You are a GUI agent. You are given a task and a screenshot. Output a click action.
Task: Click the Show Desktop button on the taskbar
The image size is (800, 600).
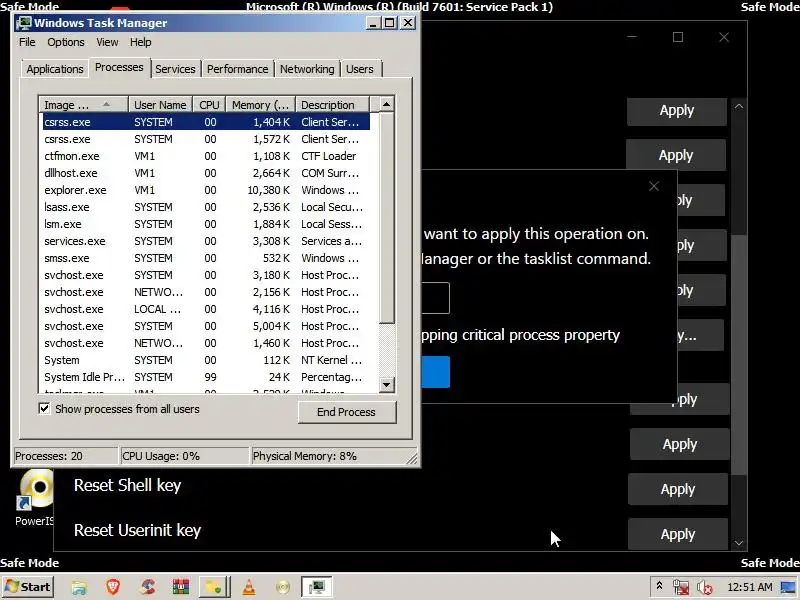click(789, 587)
